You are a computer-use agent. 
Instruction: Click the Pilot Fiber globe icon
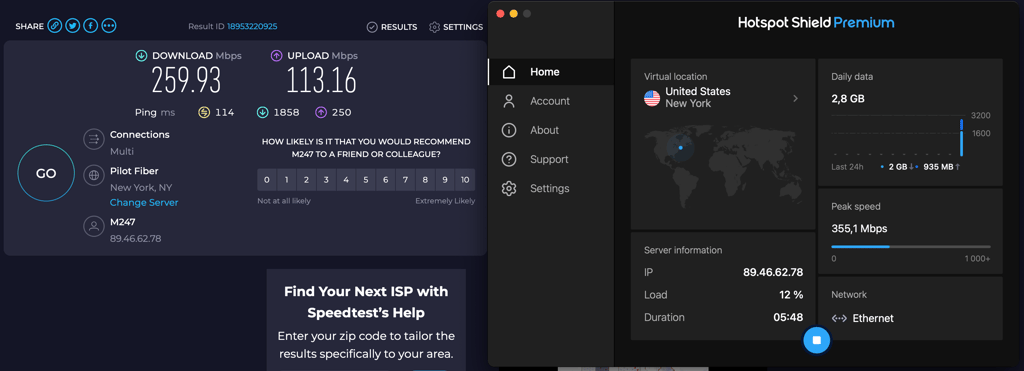click(x=94, y=175)
